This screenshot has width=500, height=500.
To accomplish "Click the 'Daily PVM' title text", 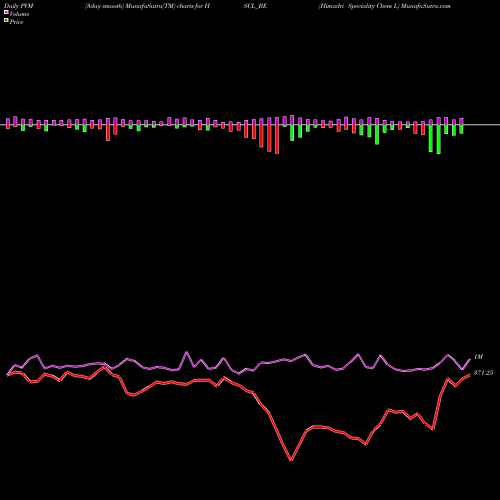I will coord(19,6).
